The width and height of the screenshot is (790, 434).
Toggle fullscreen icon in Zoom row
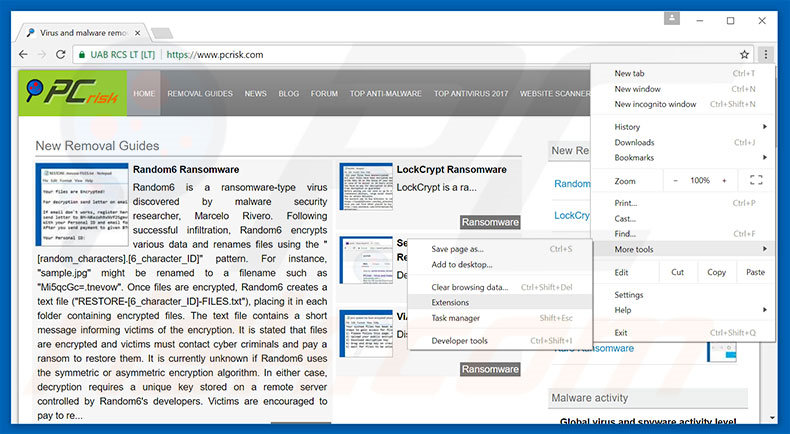(756, 180)
